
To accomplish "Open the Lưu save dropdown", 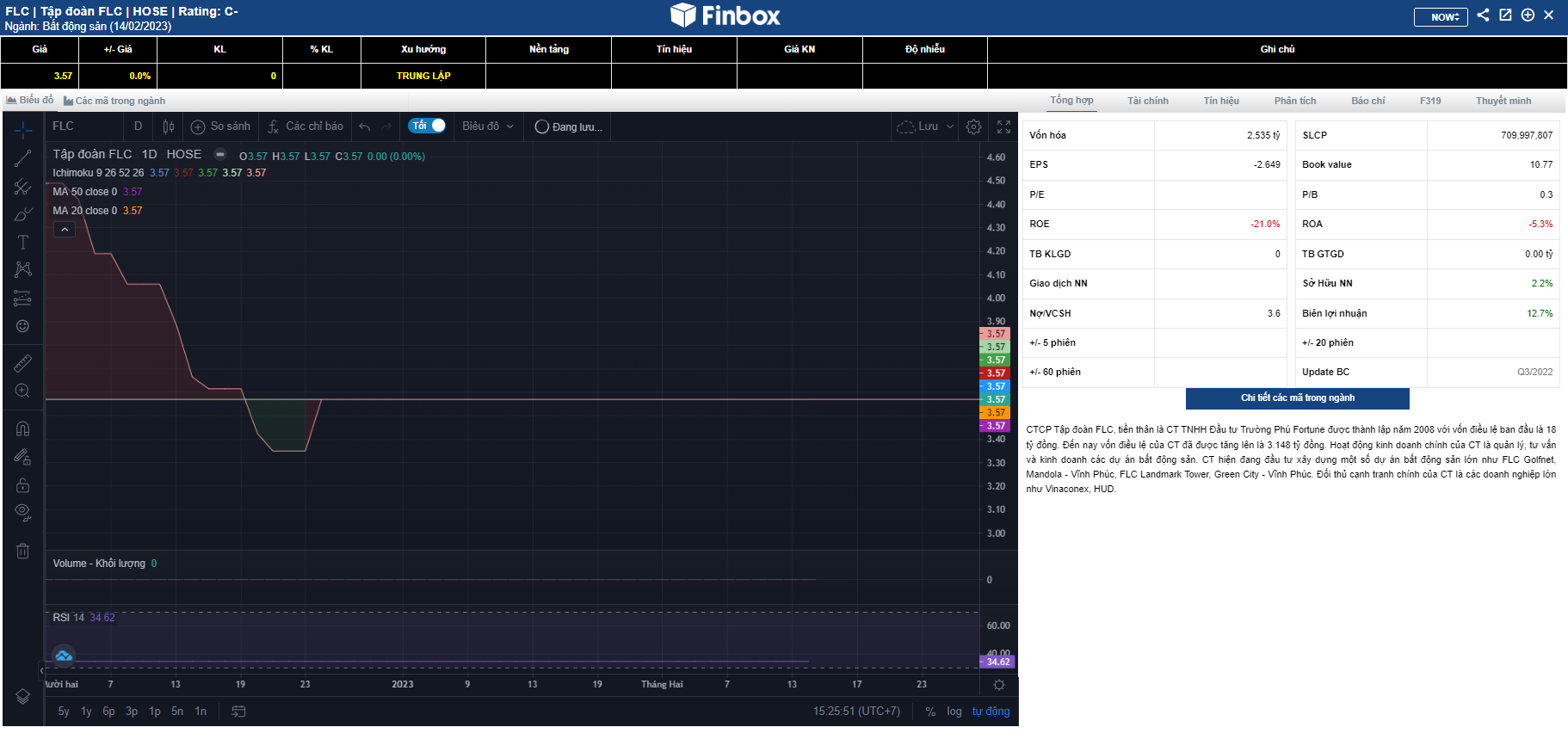I will 926,126.
